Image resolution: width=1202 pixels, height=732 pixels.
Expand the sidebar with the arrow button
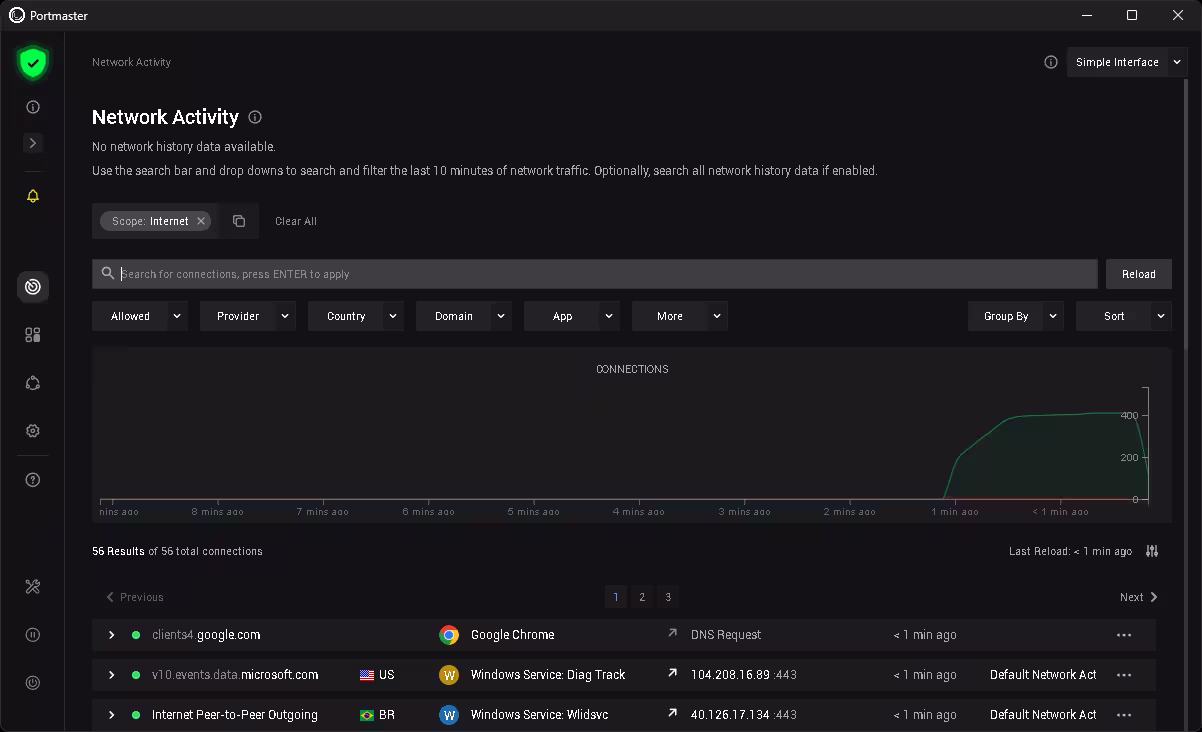(33, 143)
